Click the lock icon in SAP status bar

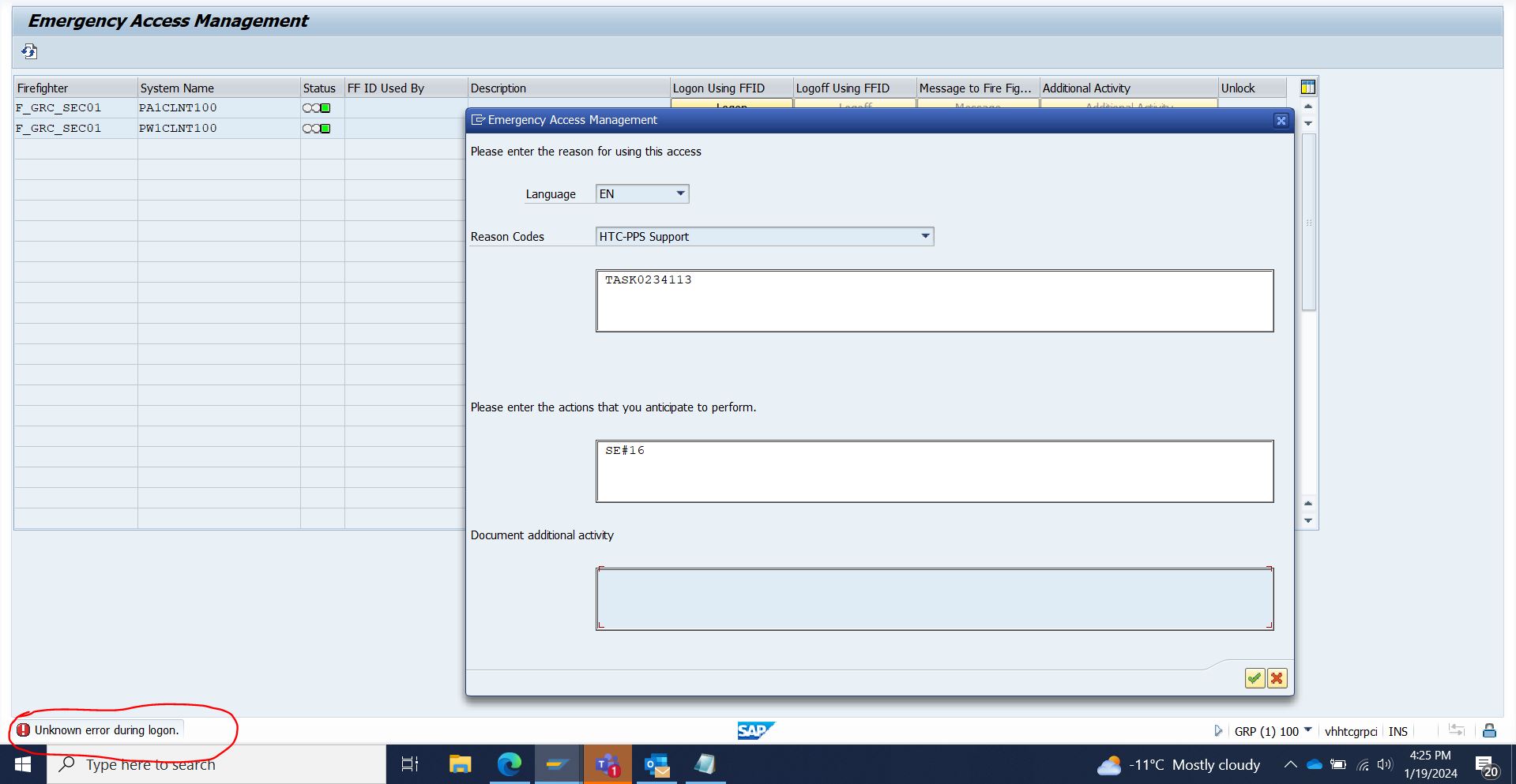tap(1489, 731)
